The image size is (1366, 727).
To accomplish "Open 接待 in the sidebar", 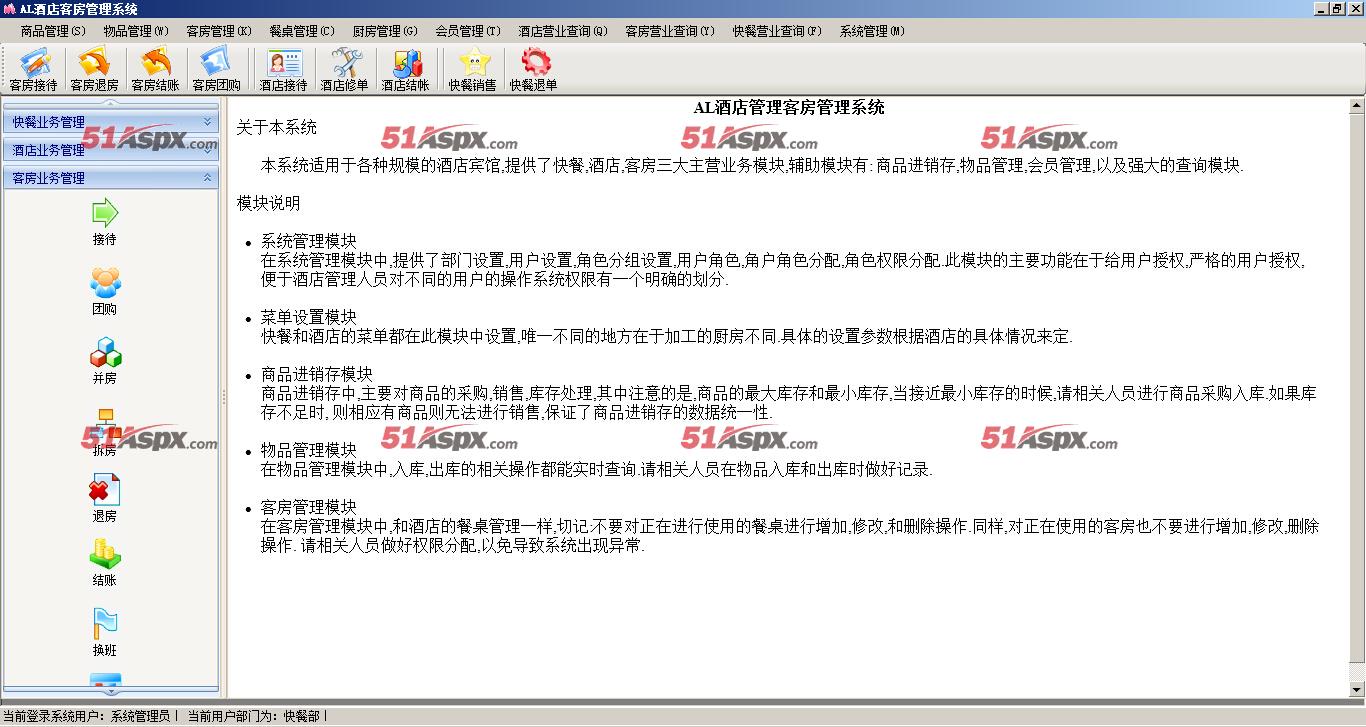I will click(104, 222).
